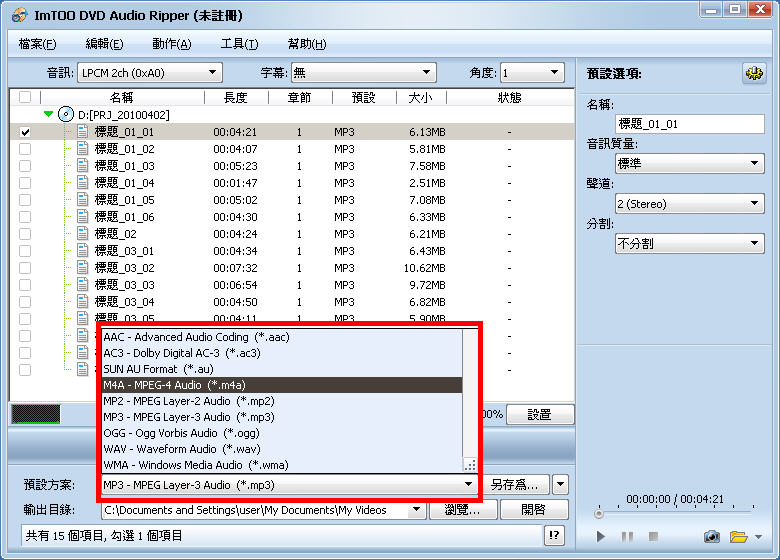
Task: Uncheck the 標題_01_01 checkbox
Action: tap(25, 132)
